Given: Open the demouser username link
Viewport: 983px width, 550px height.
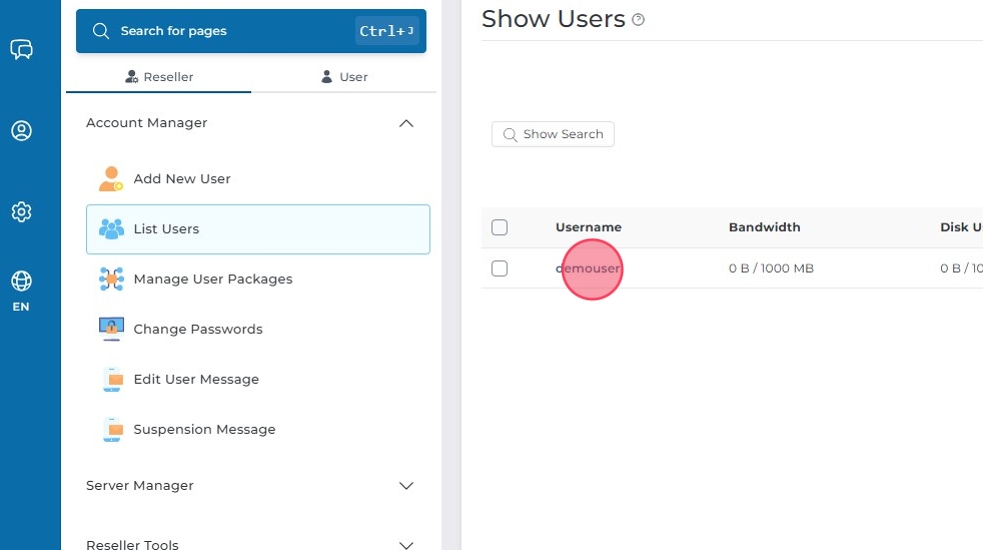Looking at the screenshot, I should coord(588,268).
